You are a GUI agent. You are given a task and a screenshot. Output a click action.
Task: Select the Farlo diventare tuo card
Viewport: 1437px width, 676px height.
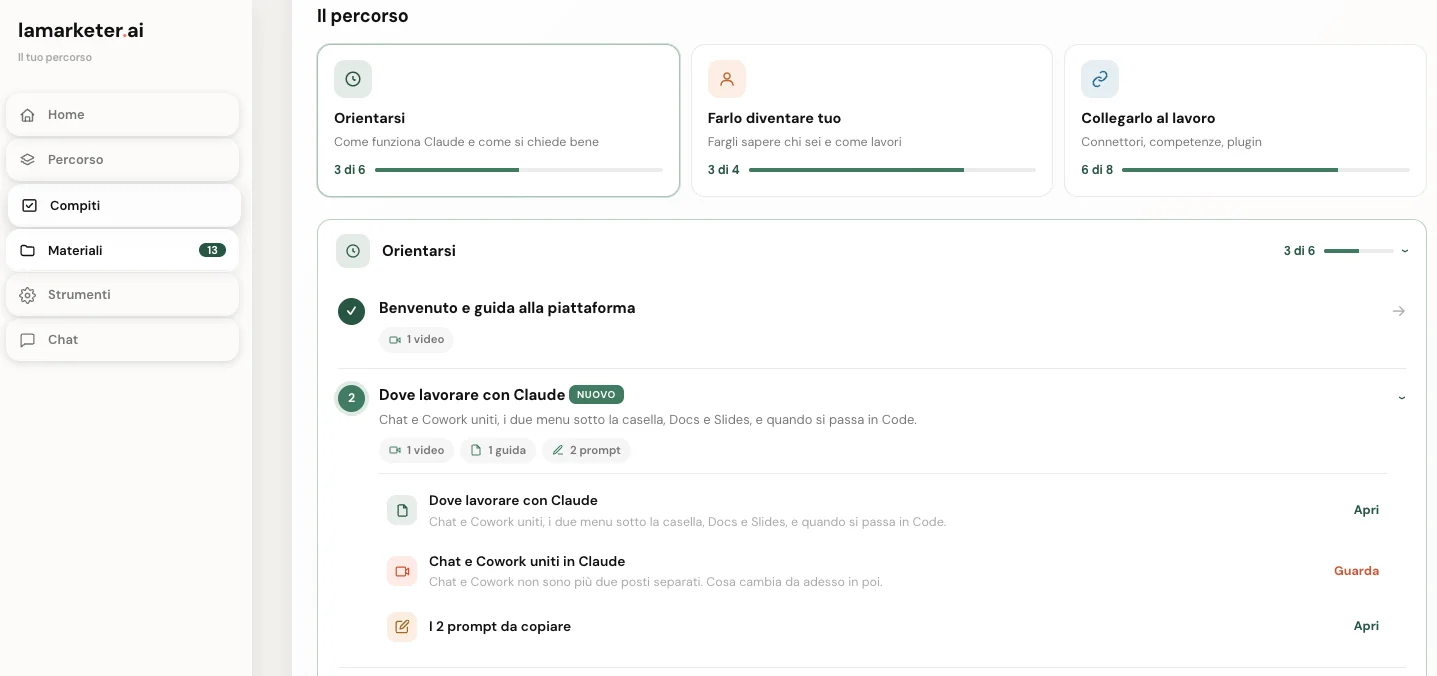tap(872, 120)
